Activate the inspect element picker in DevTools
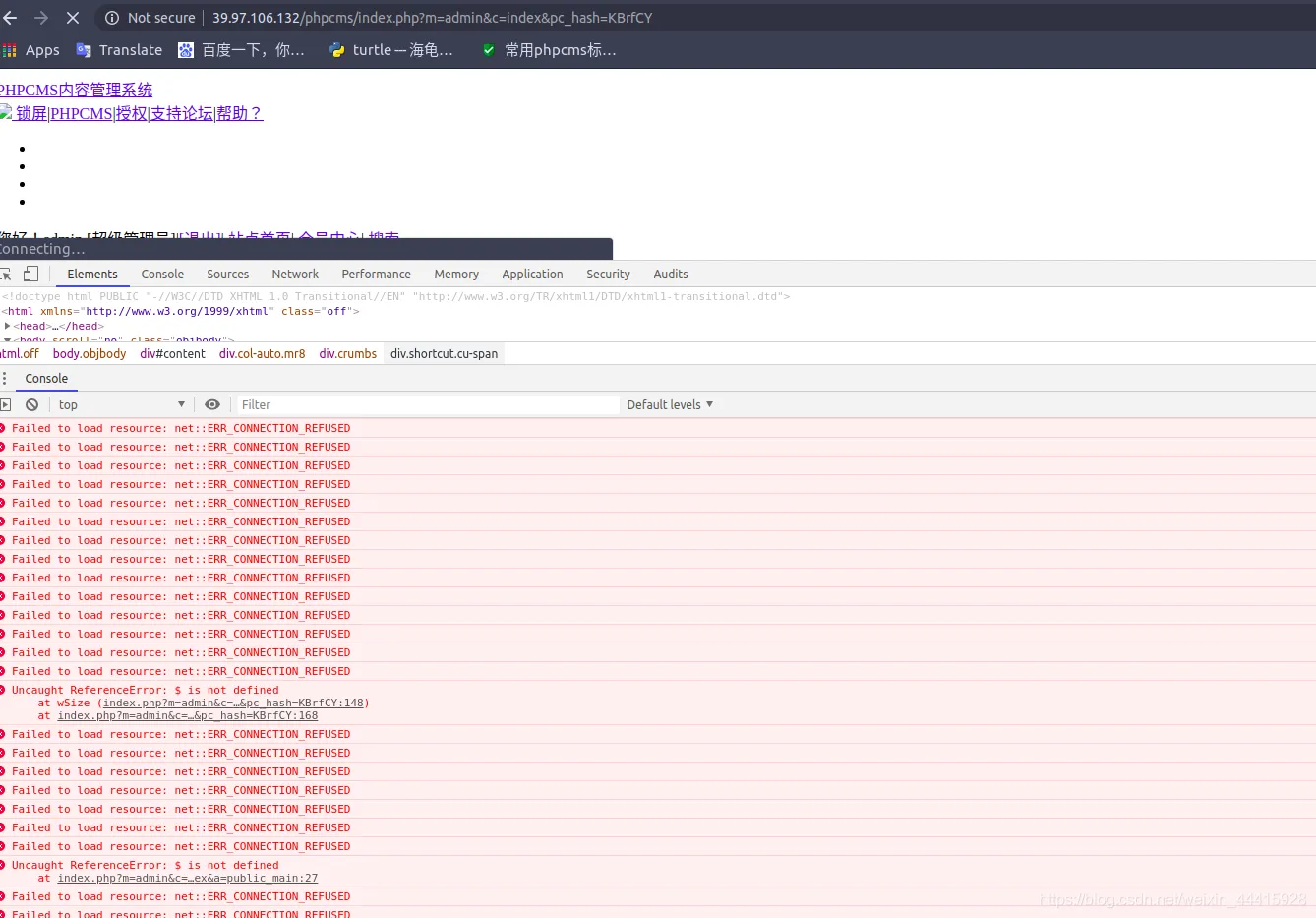Image resolution: width=1316 pixels, height=918 pixels. pos(6,275)
